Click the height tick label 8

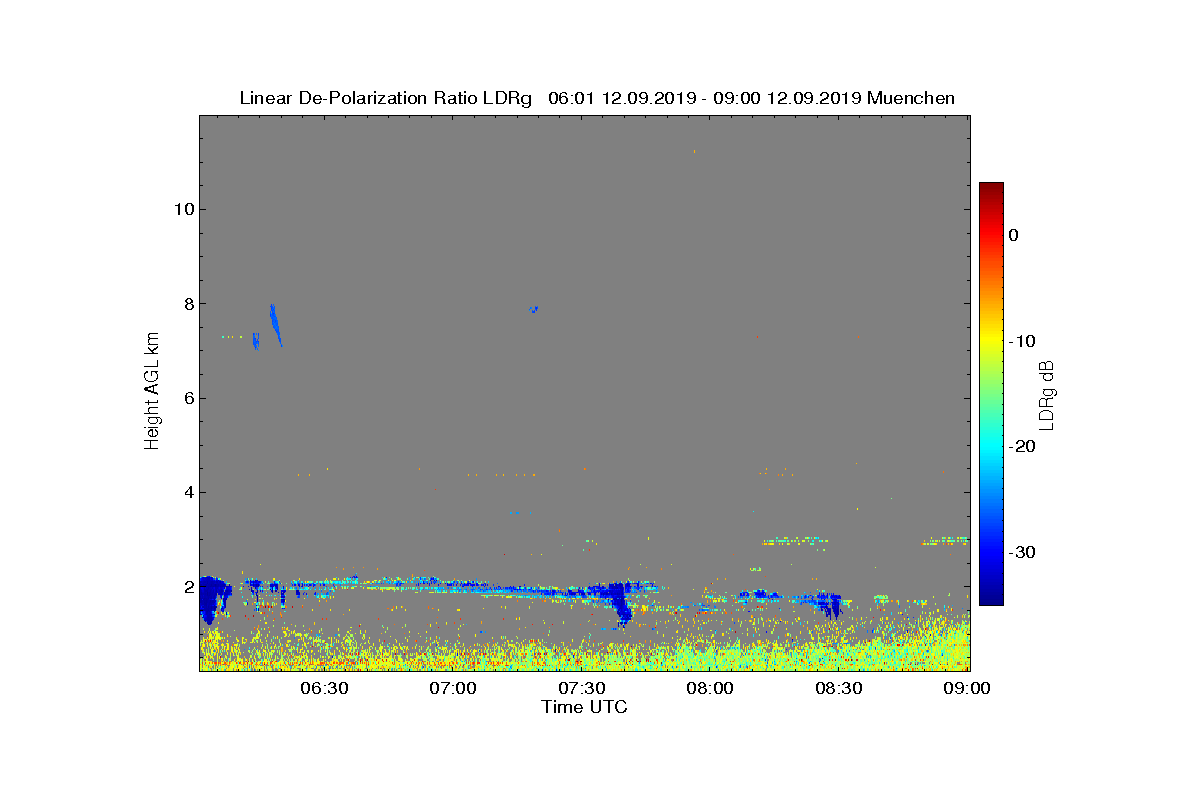(188, 304)
